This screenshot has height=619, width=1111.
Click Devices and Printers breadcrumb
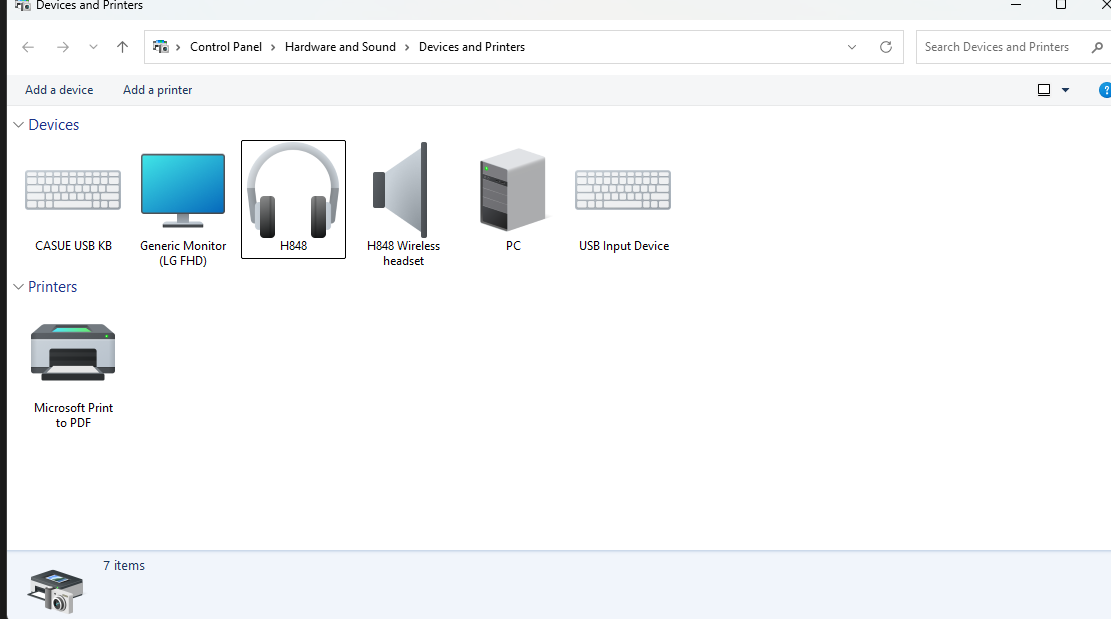tap(472, 47)
